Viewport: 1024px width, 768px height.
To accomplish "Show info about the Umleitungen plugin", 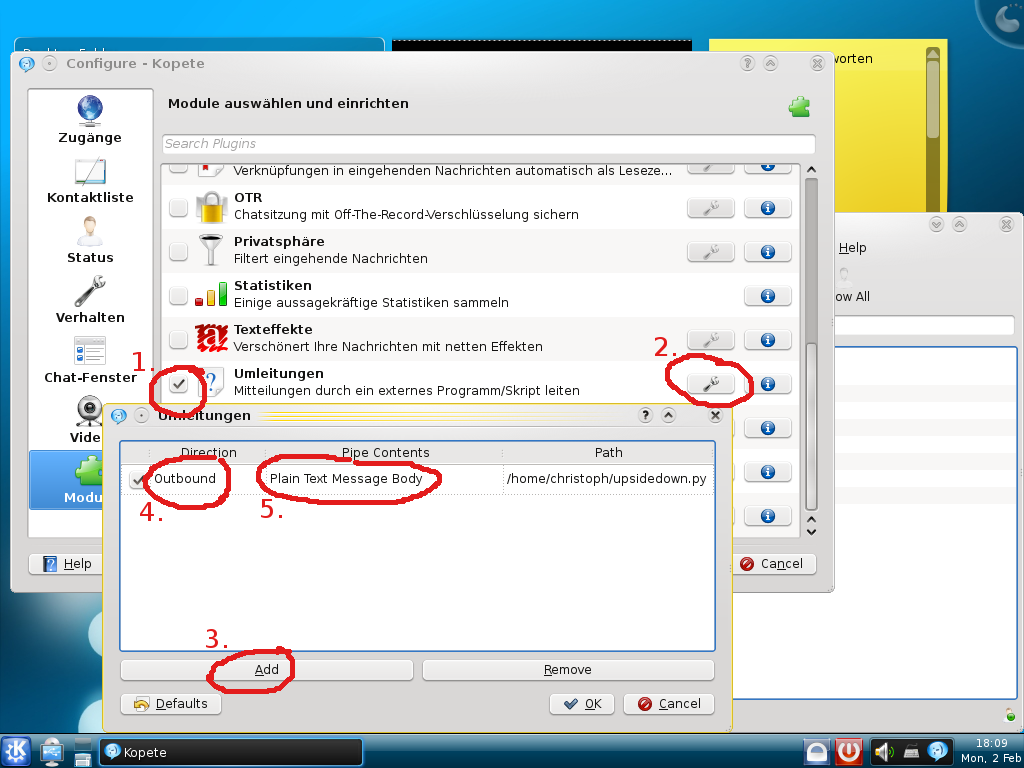I will [x=768, y=383].
